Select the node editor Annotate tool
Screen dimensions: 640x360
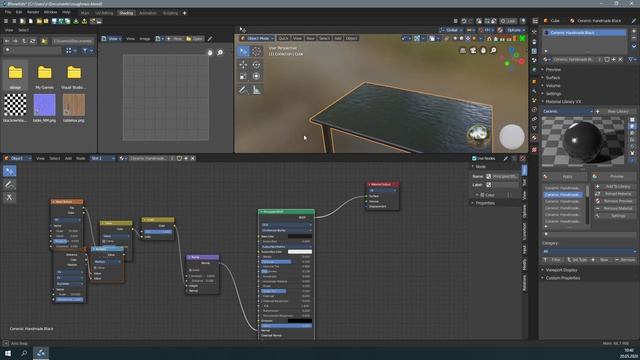pos(9,184)
